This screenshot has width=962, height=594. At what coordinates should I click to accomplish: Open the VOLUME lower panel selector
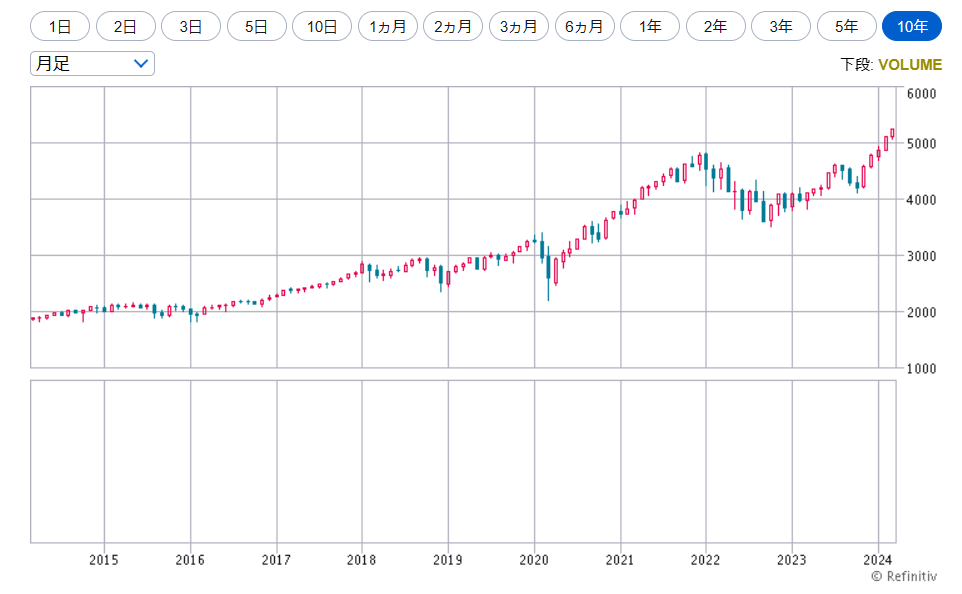(x=909, y=65)
